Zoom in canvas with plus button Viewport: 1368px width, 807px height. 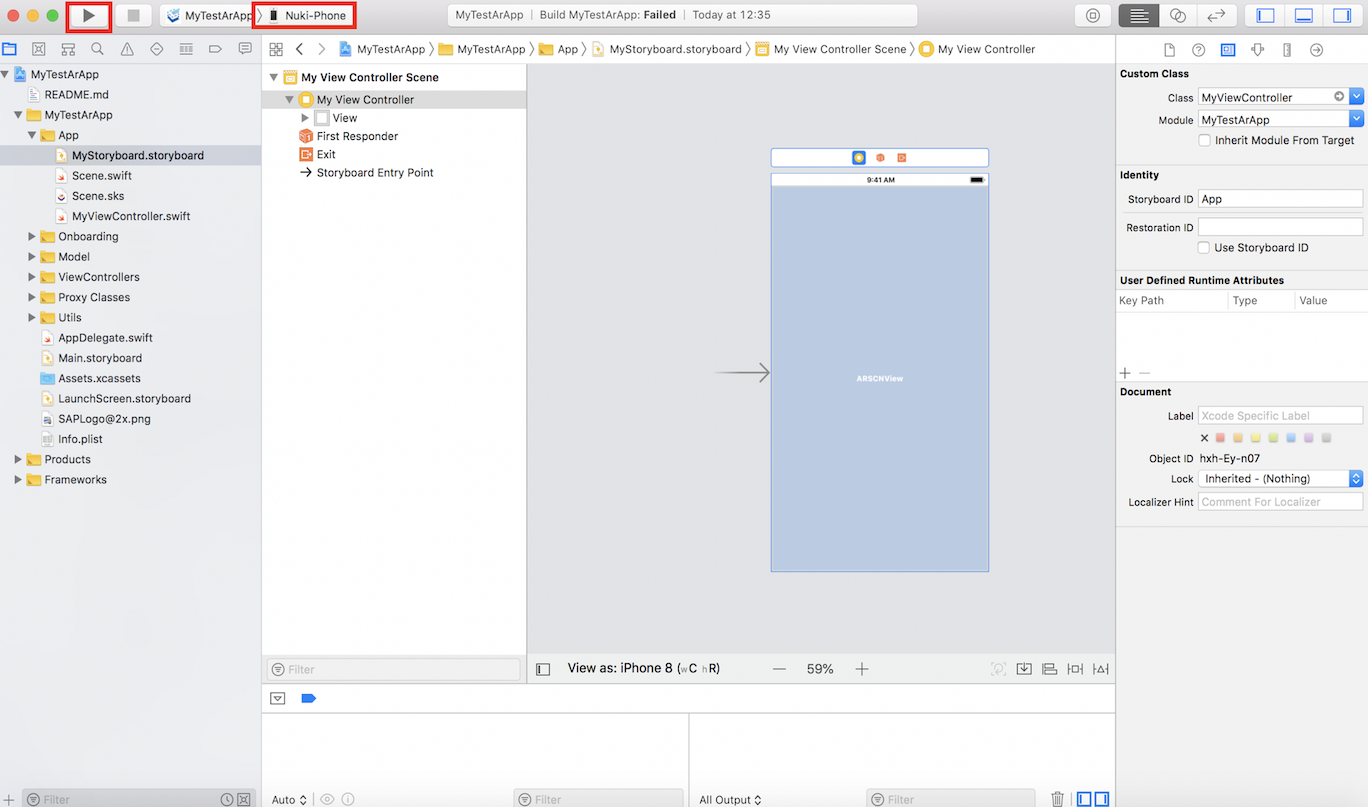pyautogui.click(x=861, y=669)
